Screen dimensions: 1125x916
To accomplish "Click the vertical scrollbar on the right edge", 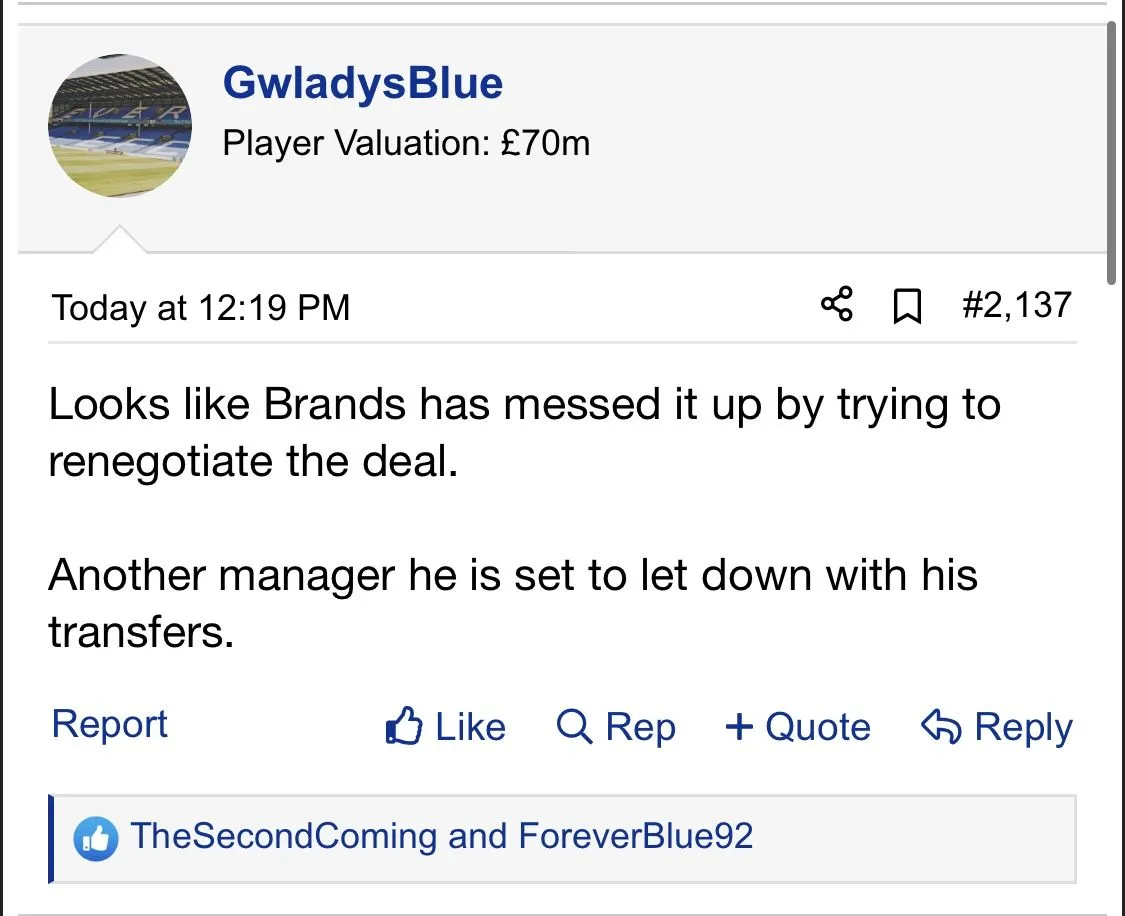I will tap(1112, 150).
